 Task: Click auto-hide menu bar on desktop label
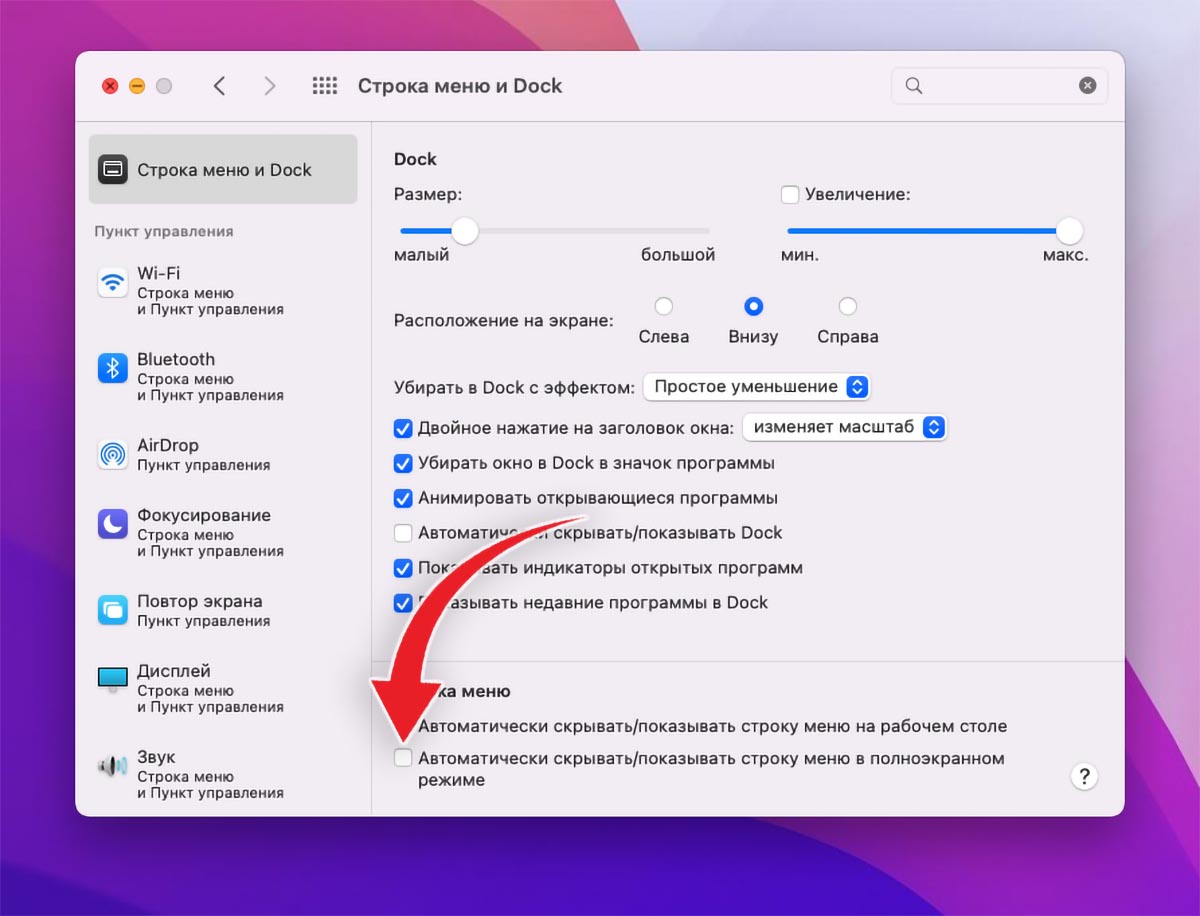coord(712,726)
